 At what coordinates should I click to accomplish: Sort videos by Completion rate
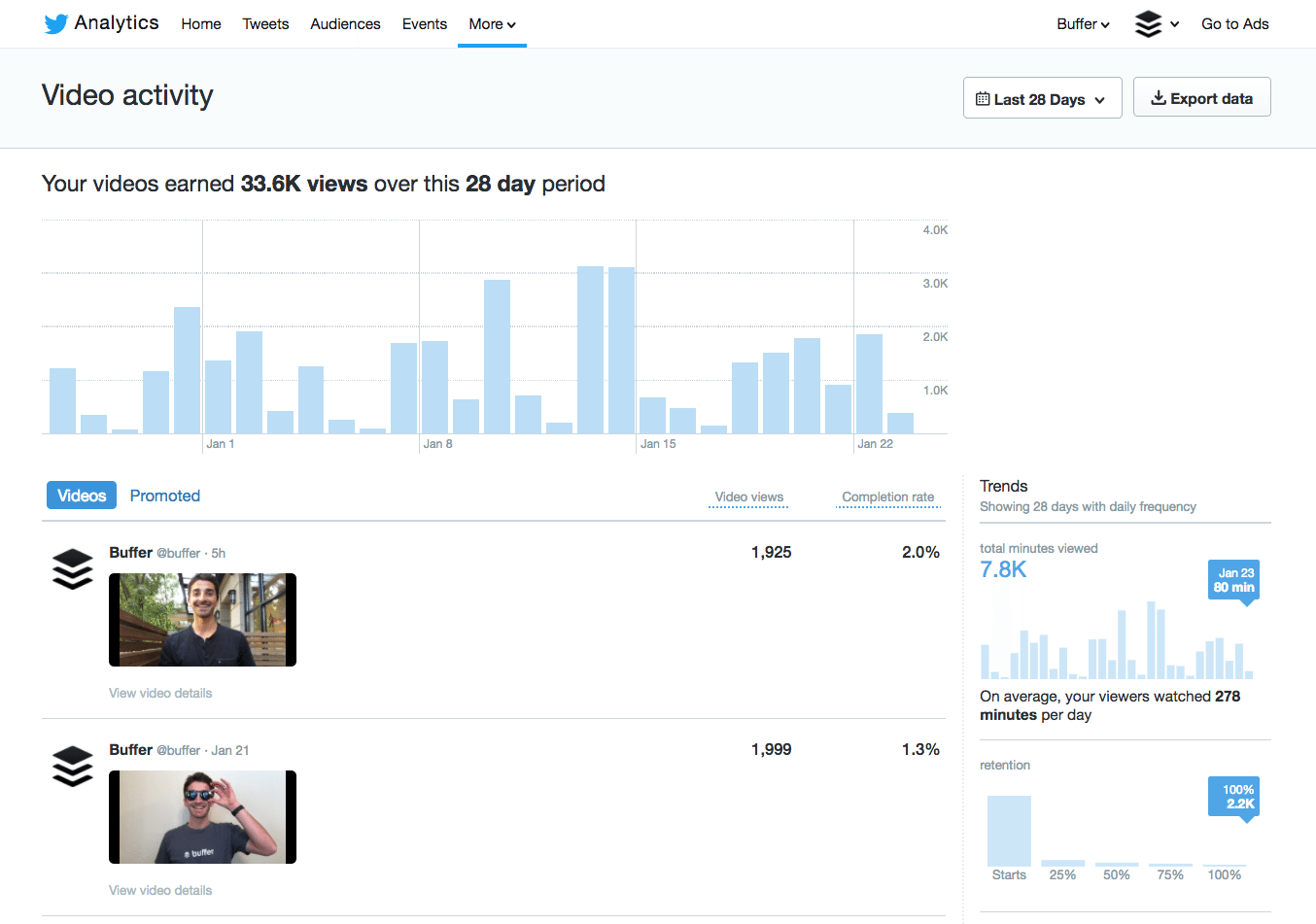887,496
